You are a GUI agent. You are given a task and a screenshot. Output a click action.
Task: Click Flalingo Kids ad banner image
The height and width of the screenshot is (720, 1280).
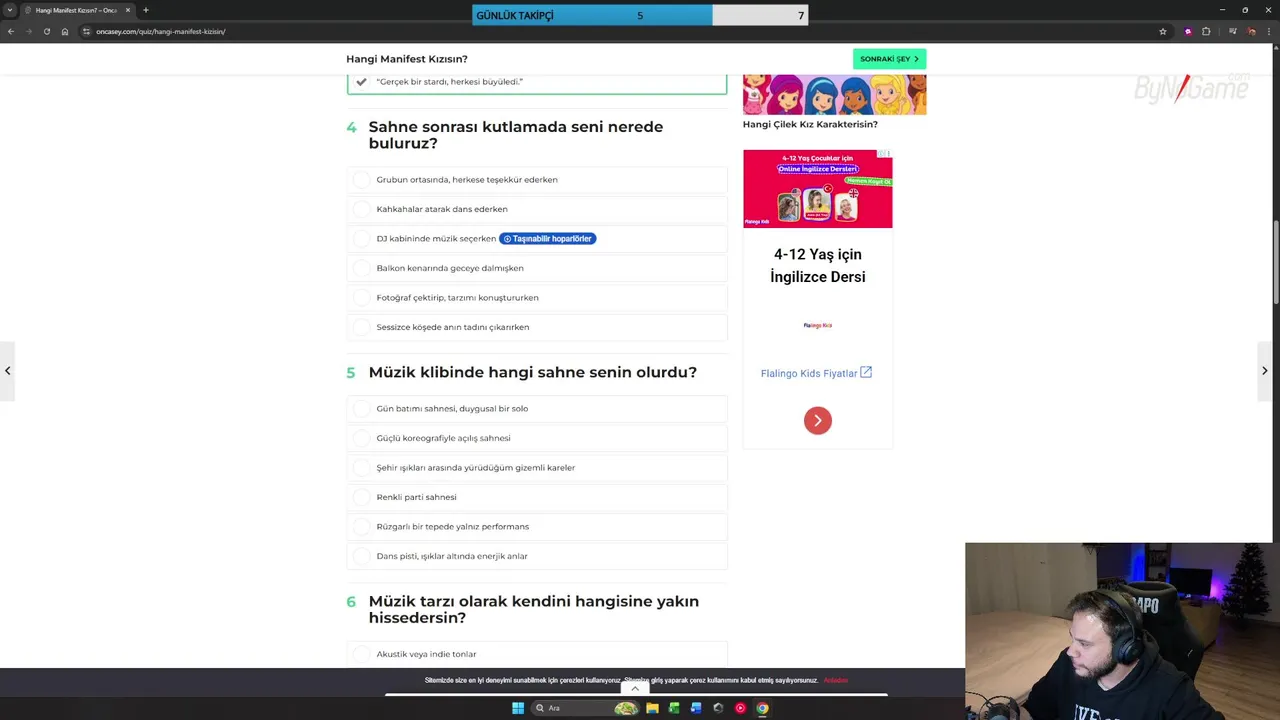[x=818, y=189]
